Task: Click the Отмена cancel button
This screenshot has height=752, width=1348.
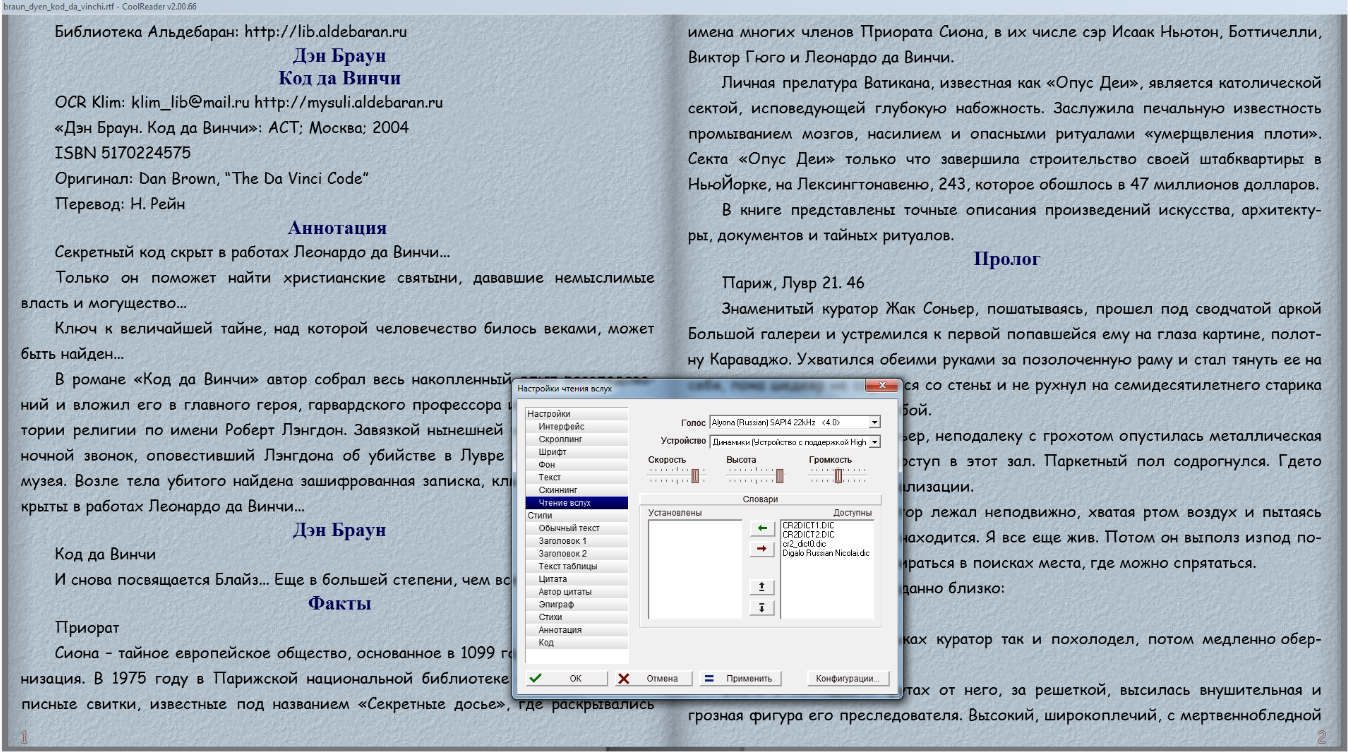Action: (x=652, y=678)
